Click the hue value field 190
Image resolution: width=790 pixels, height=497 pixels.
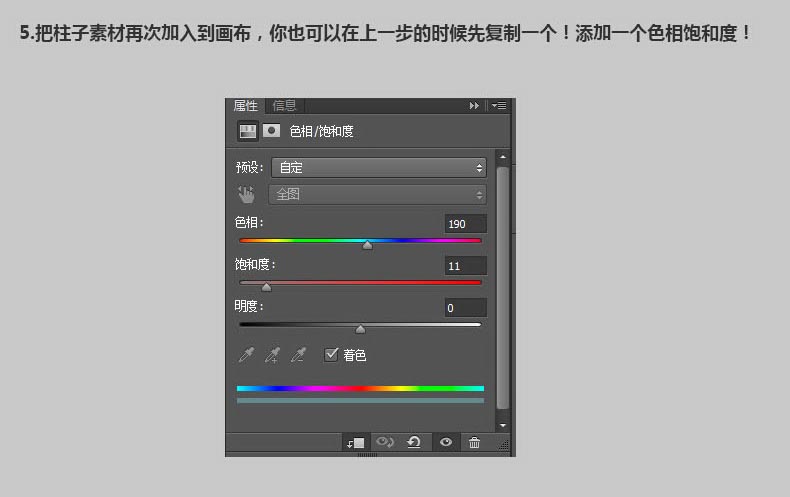pos(466,224)
